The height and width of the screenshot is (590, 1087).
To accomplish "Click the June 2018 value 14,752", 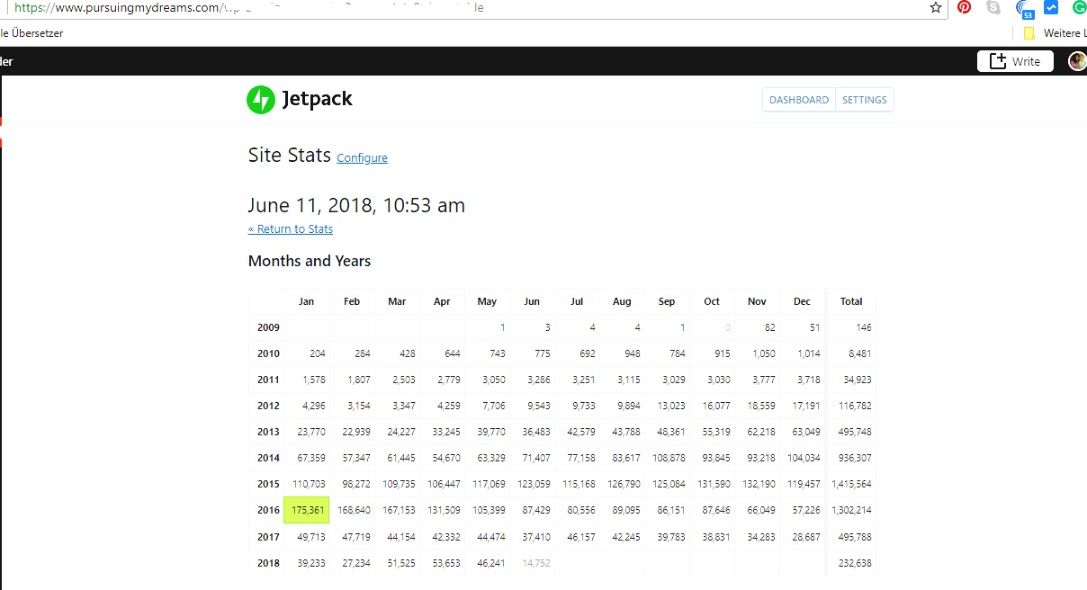I will 537,563.
